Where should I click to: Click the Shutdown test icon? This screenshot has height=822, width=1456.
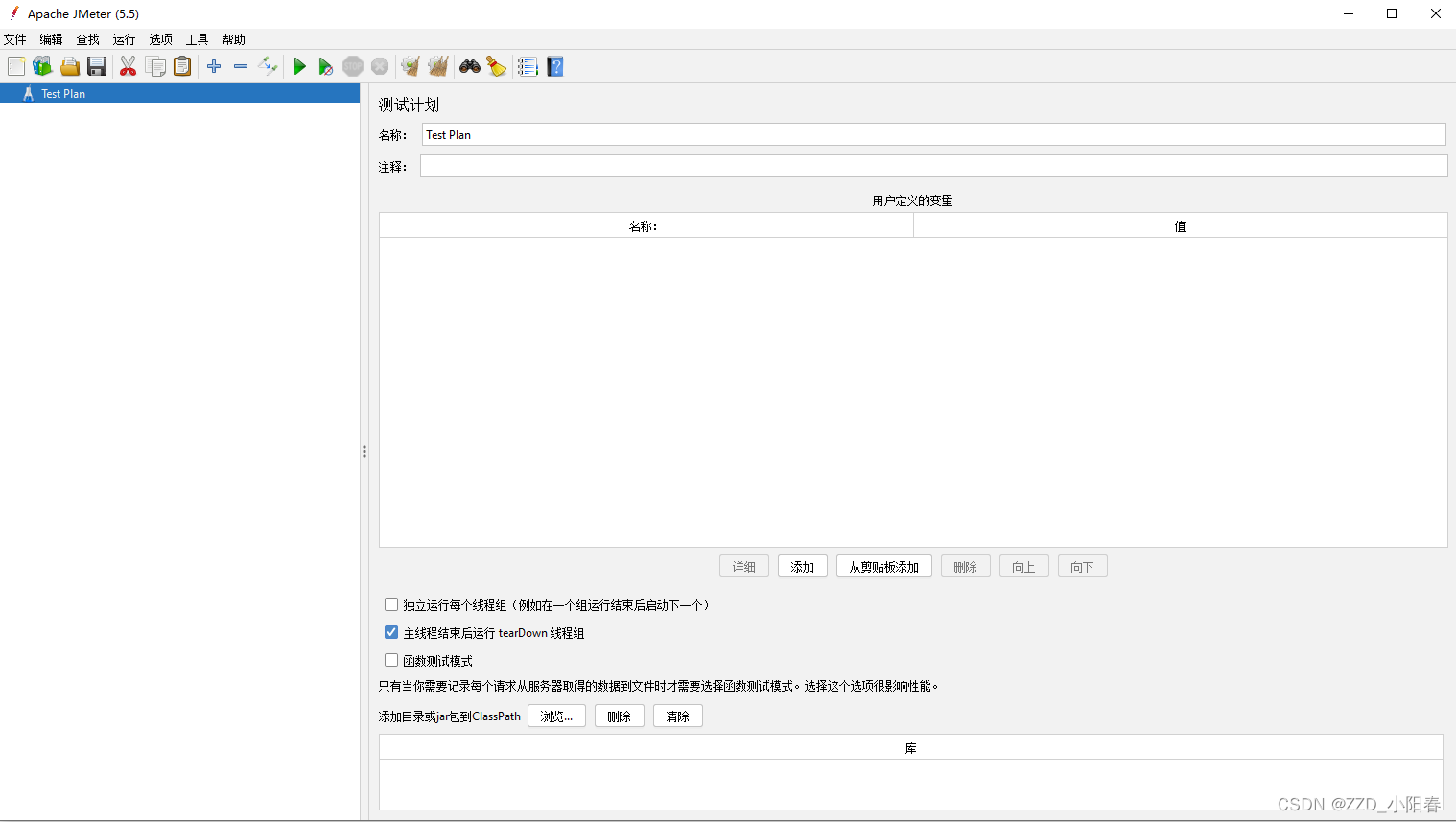[380, 66]
